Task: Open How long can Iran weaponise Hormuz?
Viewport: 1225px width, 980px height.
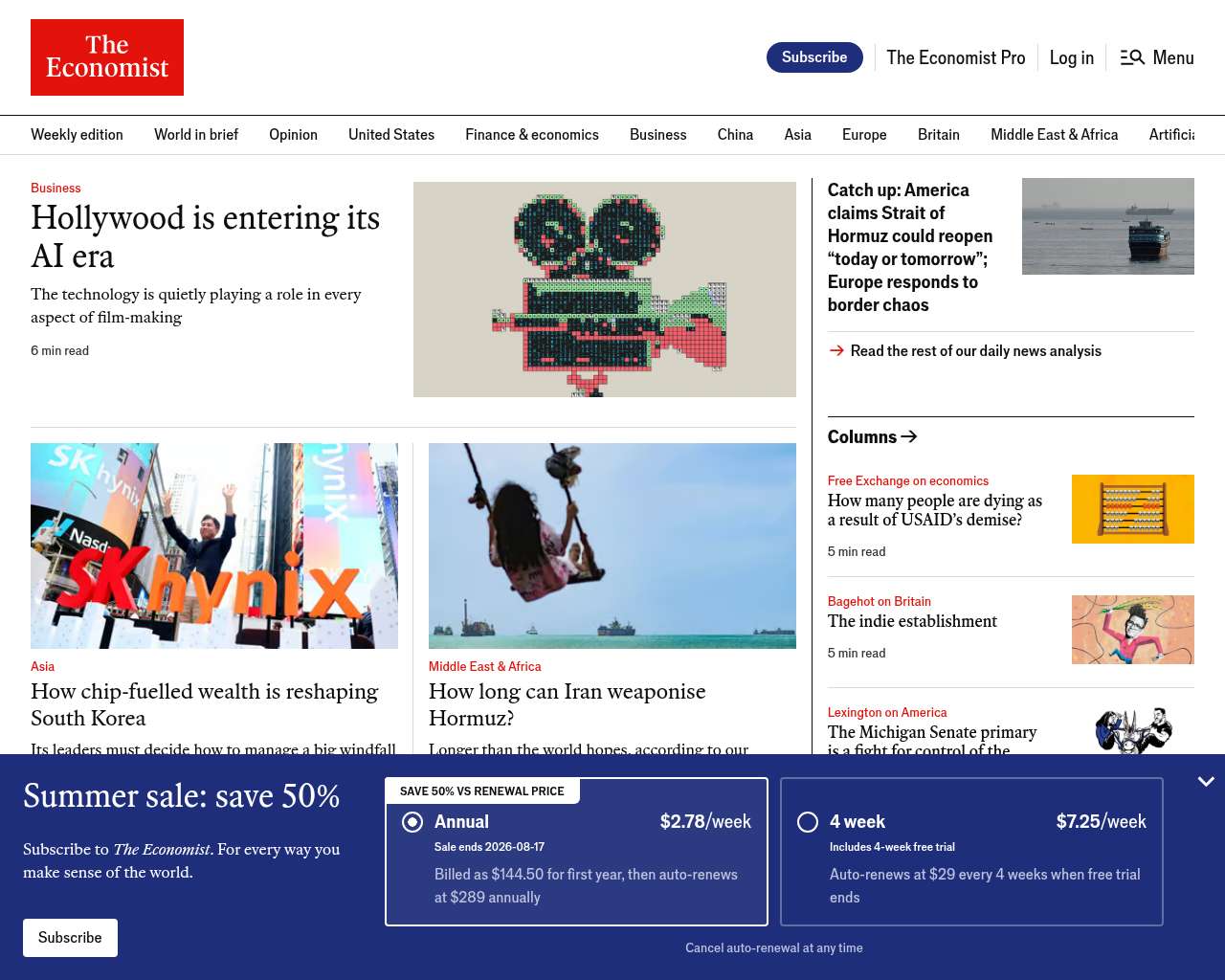Action: tap(568, 704)
